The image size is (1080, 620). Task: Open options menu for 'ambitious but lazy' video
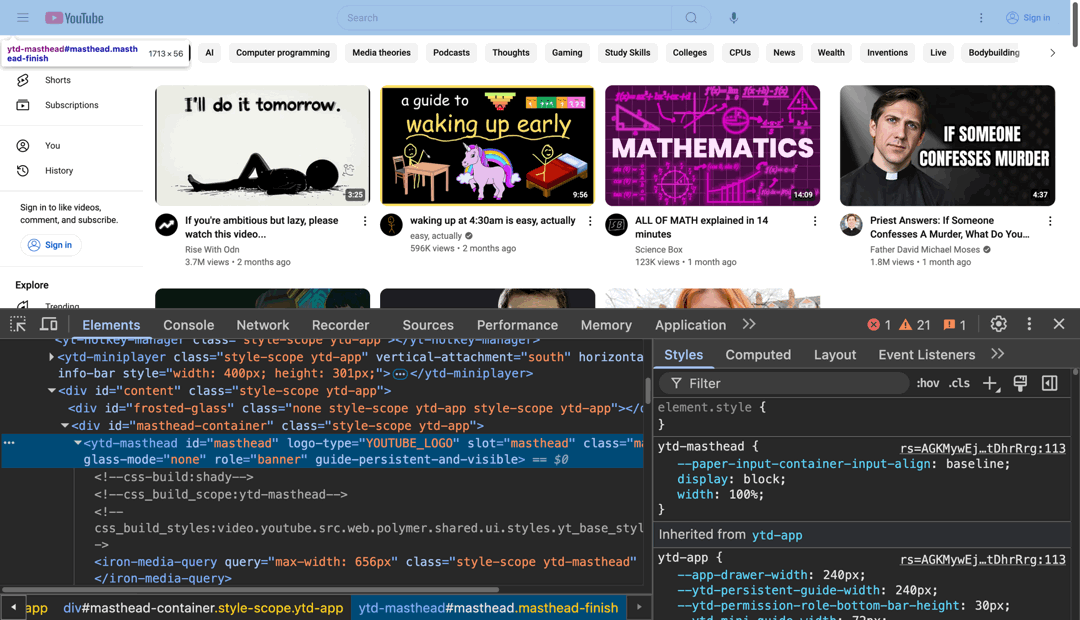click(x=365, y=221)
